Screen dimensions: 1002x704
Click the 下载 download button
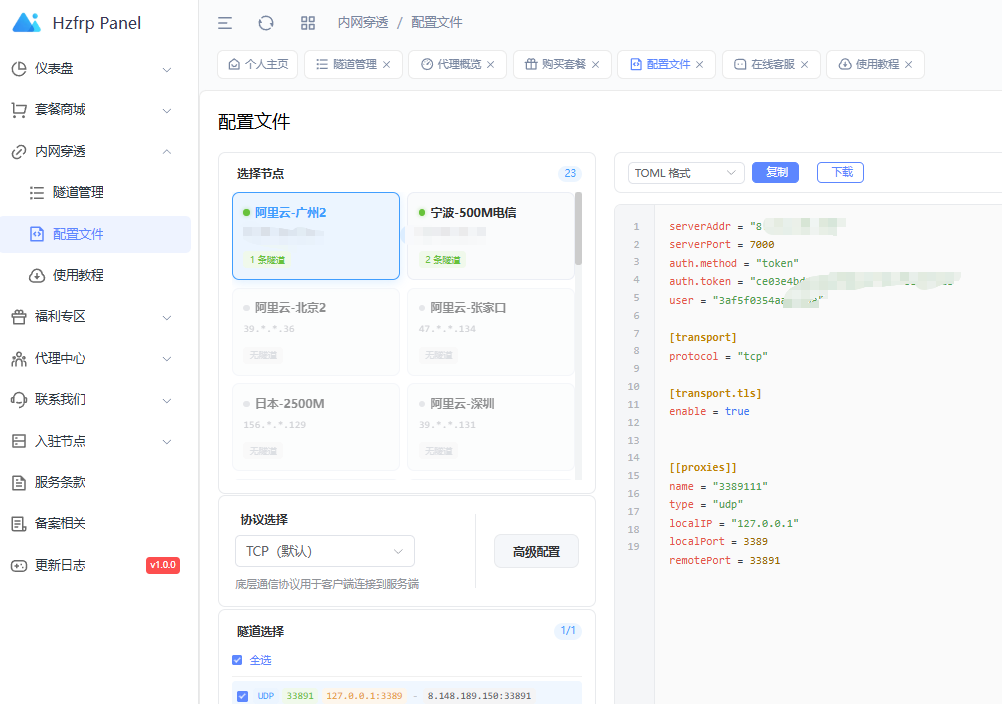pyautogui.click(x=840, y=172)
